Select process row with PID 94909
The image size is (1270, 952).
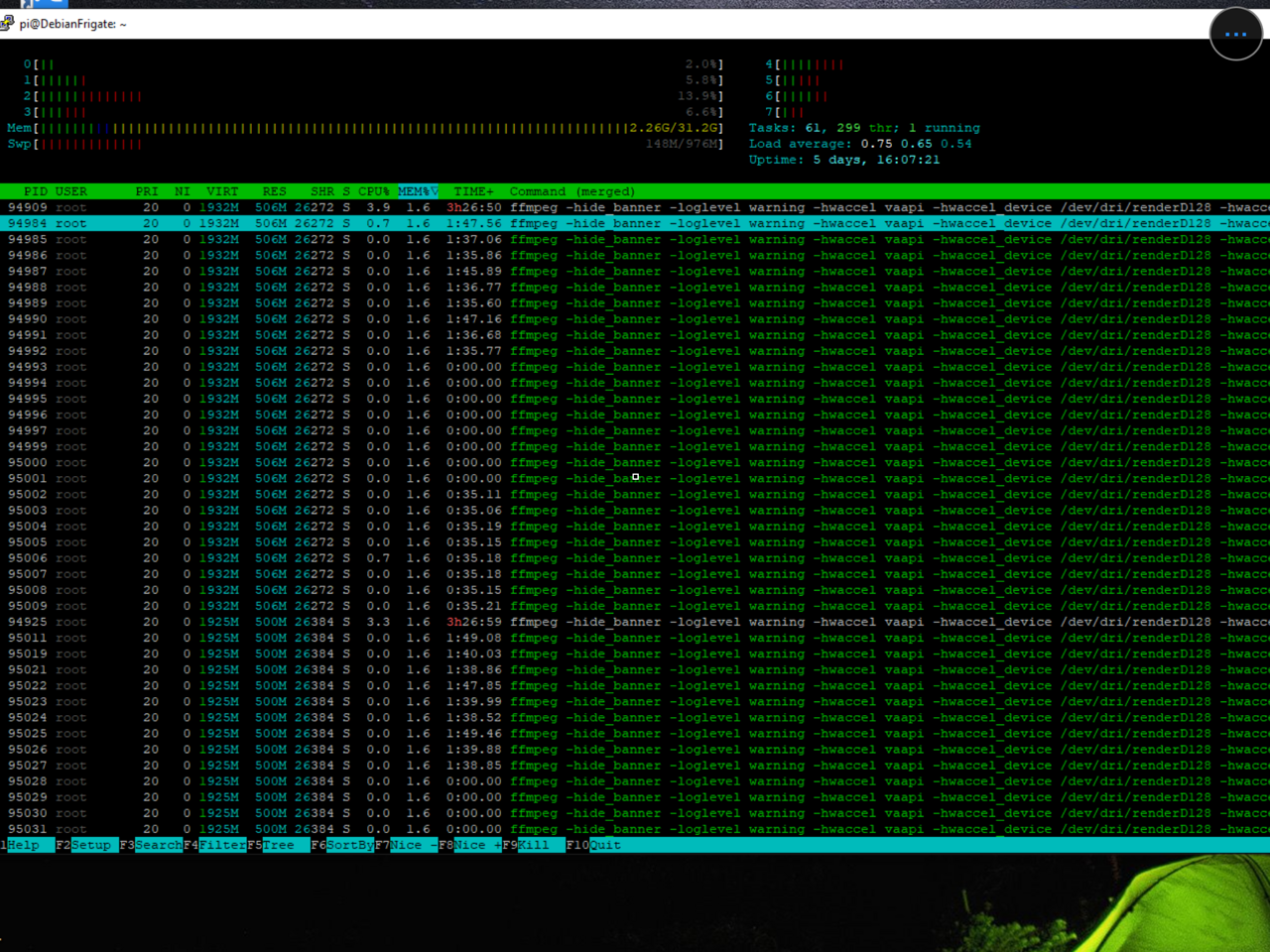click(x=635, y=207)
